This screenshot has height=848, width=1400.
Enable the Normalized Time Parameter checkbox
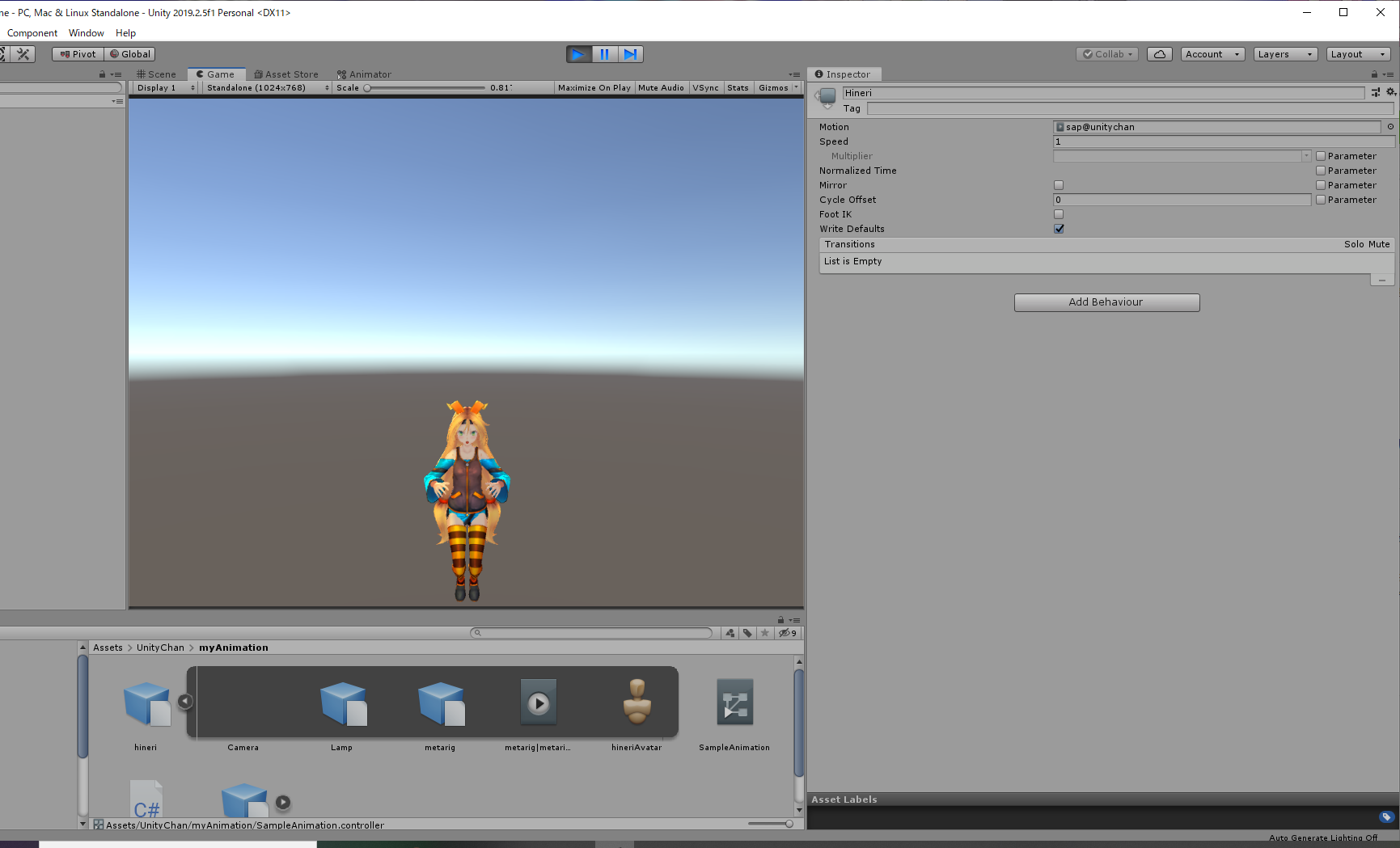click(1321, 171)
